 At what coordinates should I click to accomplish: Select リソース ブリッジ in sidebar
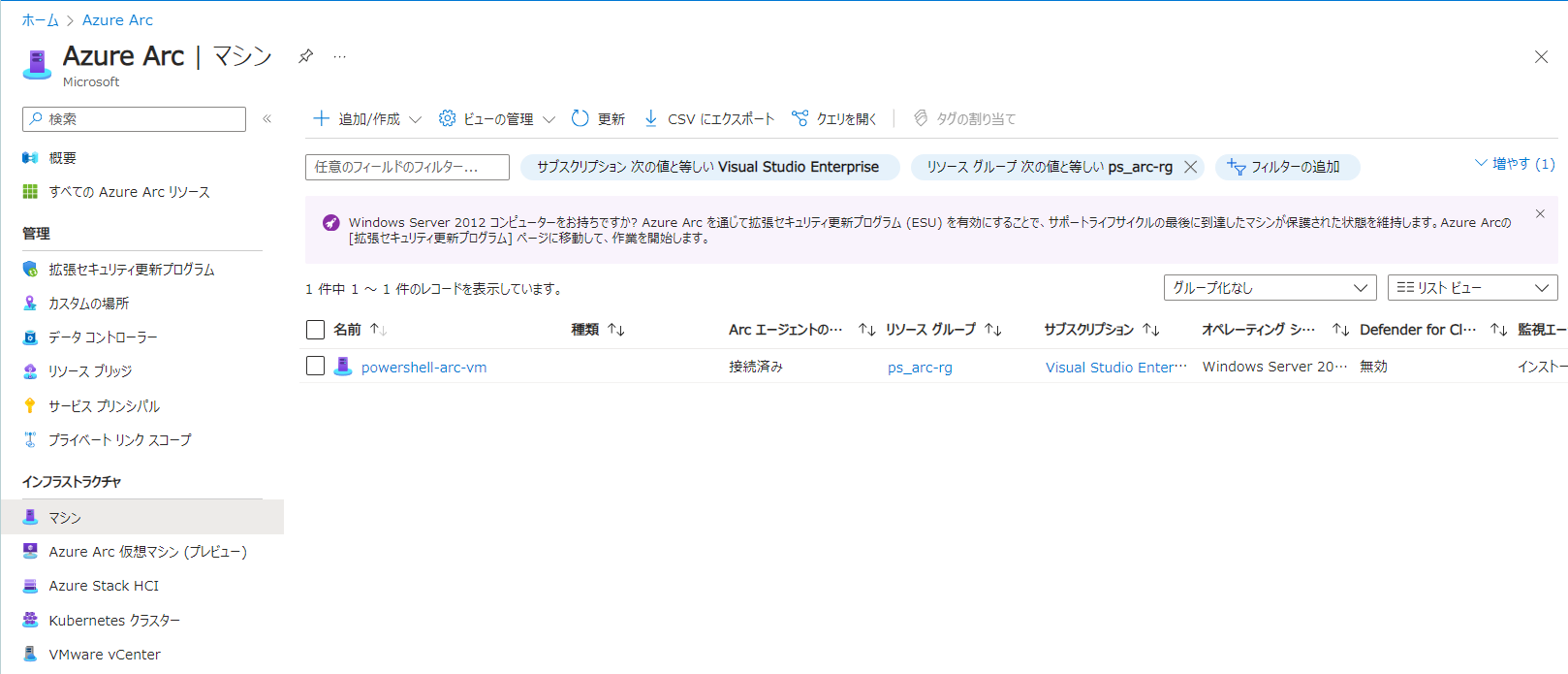(90, 371)
